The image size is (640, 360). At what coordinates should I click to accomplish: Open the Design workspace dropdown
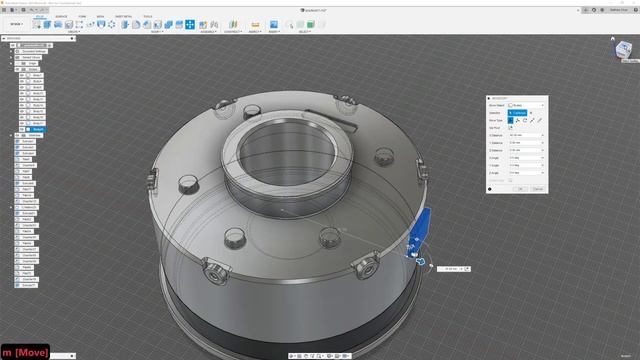(17, 24)
